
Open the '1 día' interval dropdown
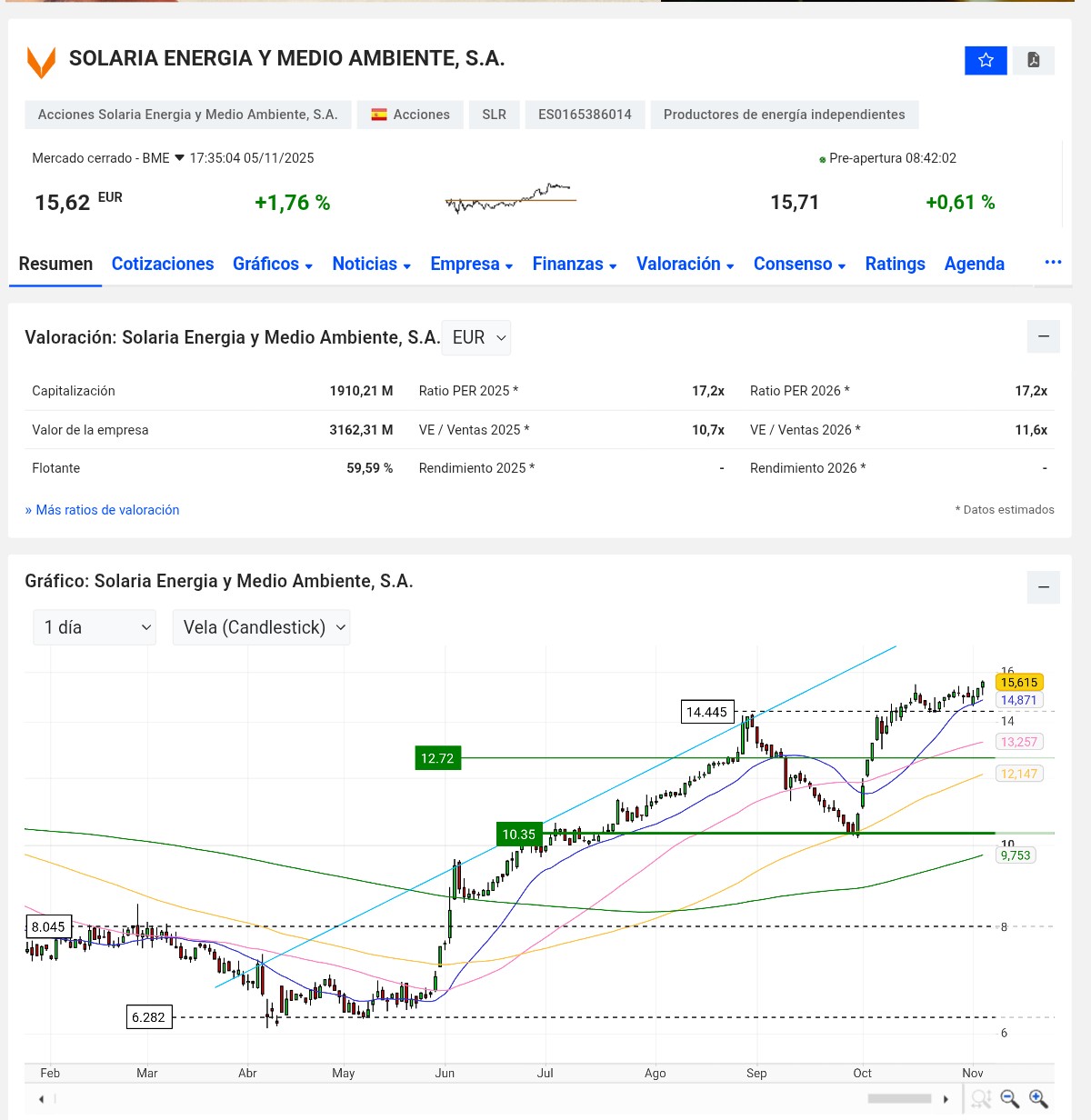pos(95,627)
